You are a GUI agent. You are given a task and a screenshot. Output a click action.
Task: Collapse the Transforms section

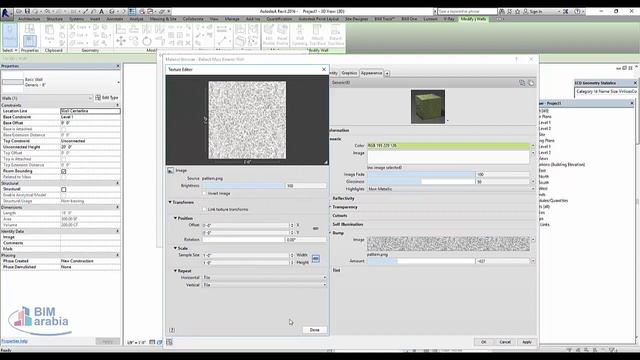(x=170, y=202)
